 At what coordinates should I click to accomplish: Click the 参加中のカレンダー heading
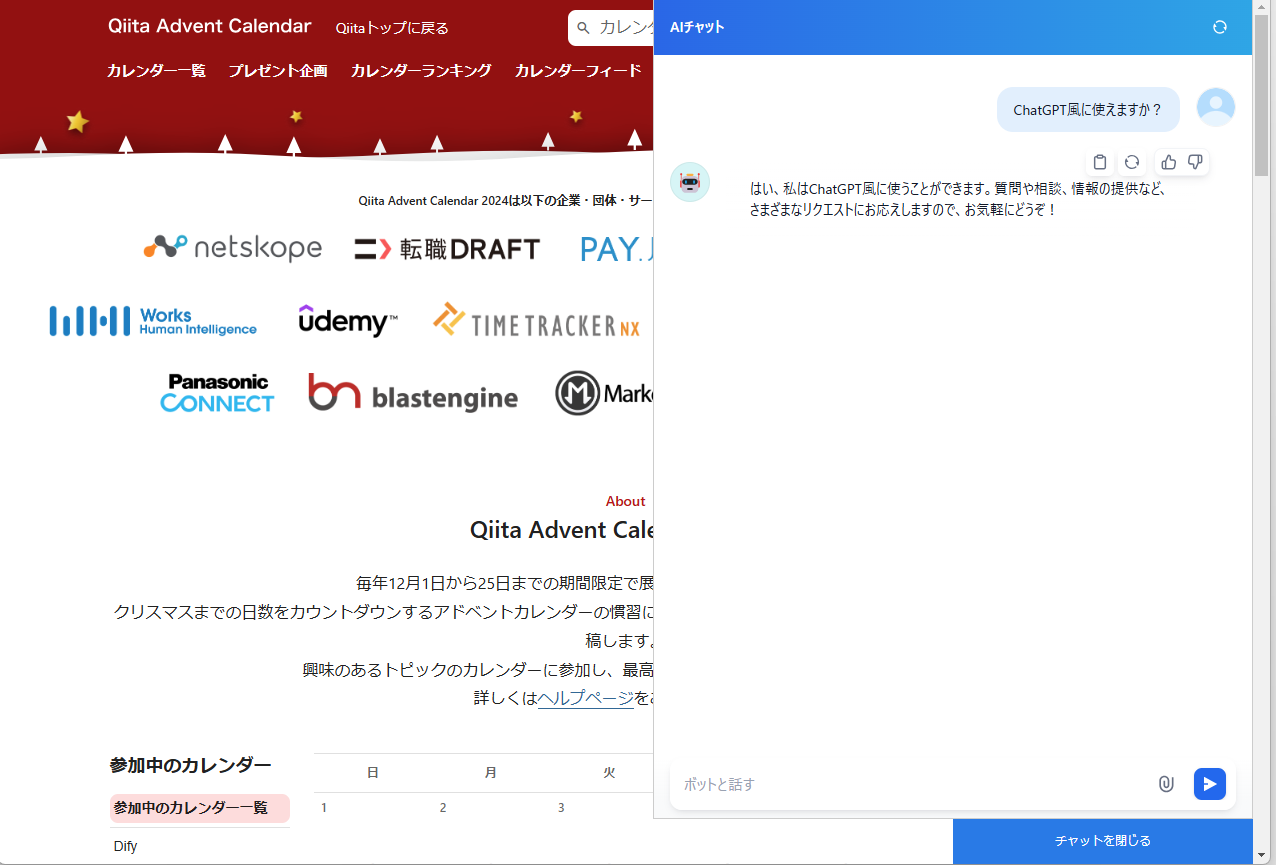pyautogui.click(x=190, y=765)
